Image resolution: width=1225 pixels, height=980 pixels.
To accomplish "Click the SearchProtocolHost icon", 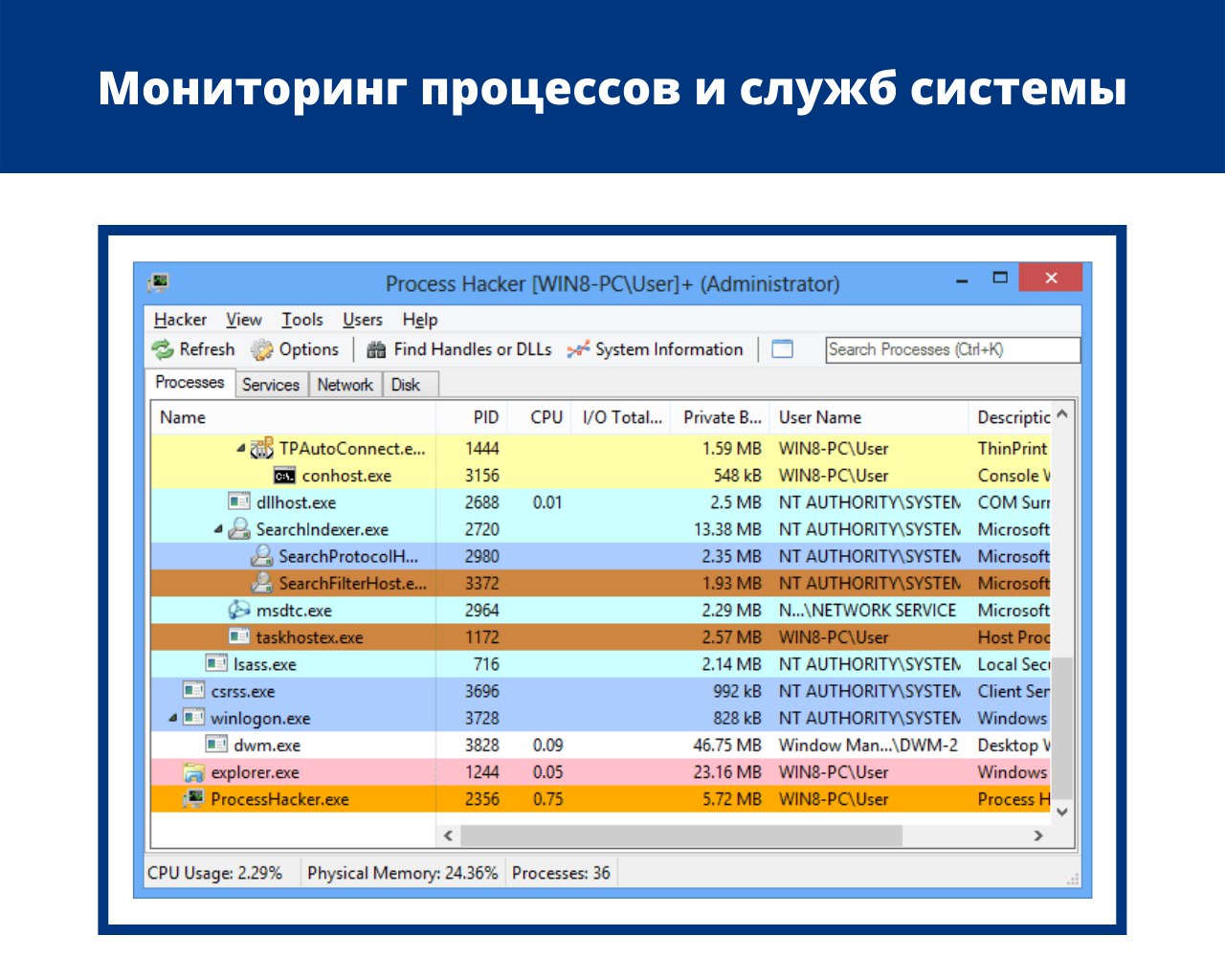I will [x=262, y=556].
